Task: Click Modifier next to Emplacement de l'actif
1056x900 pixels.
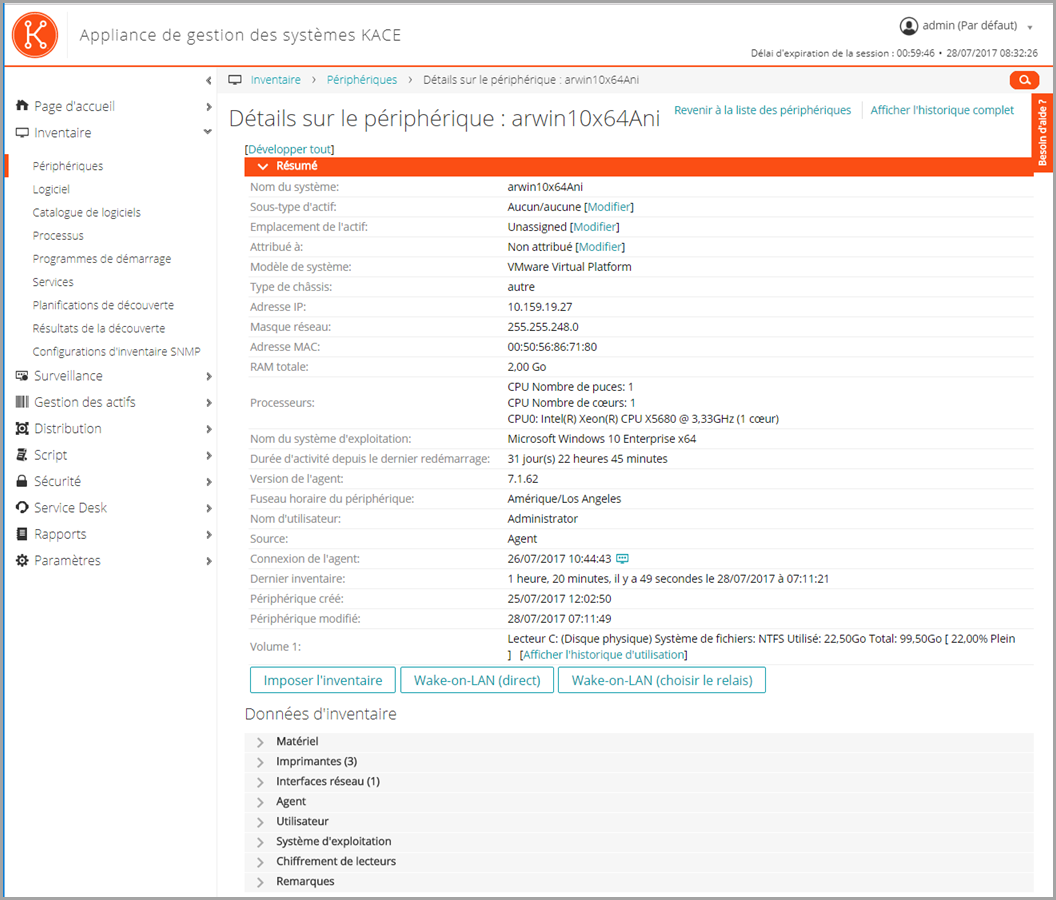Action: [595, 227]
